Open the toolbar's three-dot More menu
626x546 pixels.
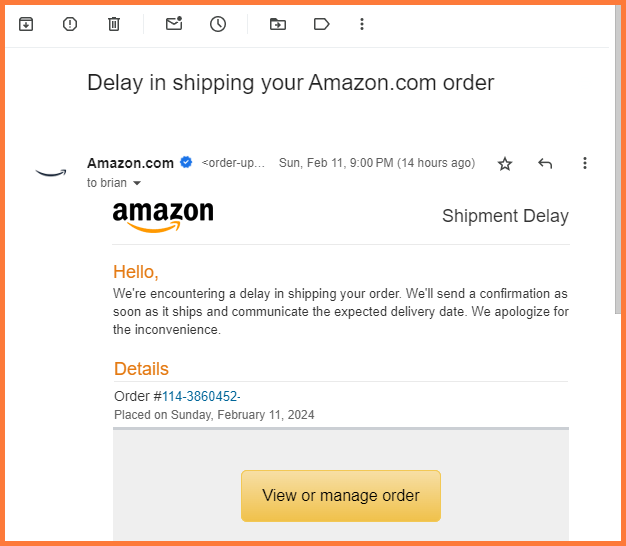coord(362,24)
